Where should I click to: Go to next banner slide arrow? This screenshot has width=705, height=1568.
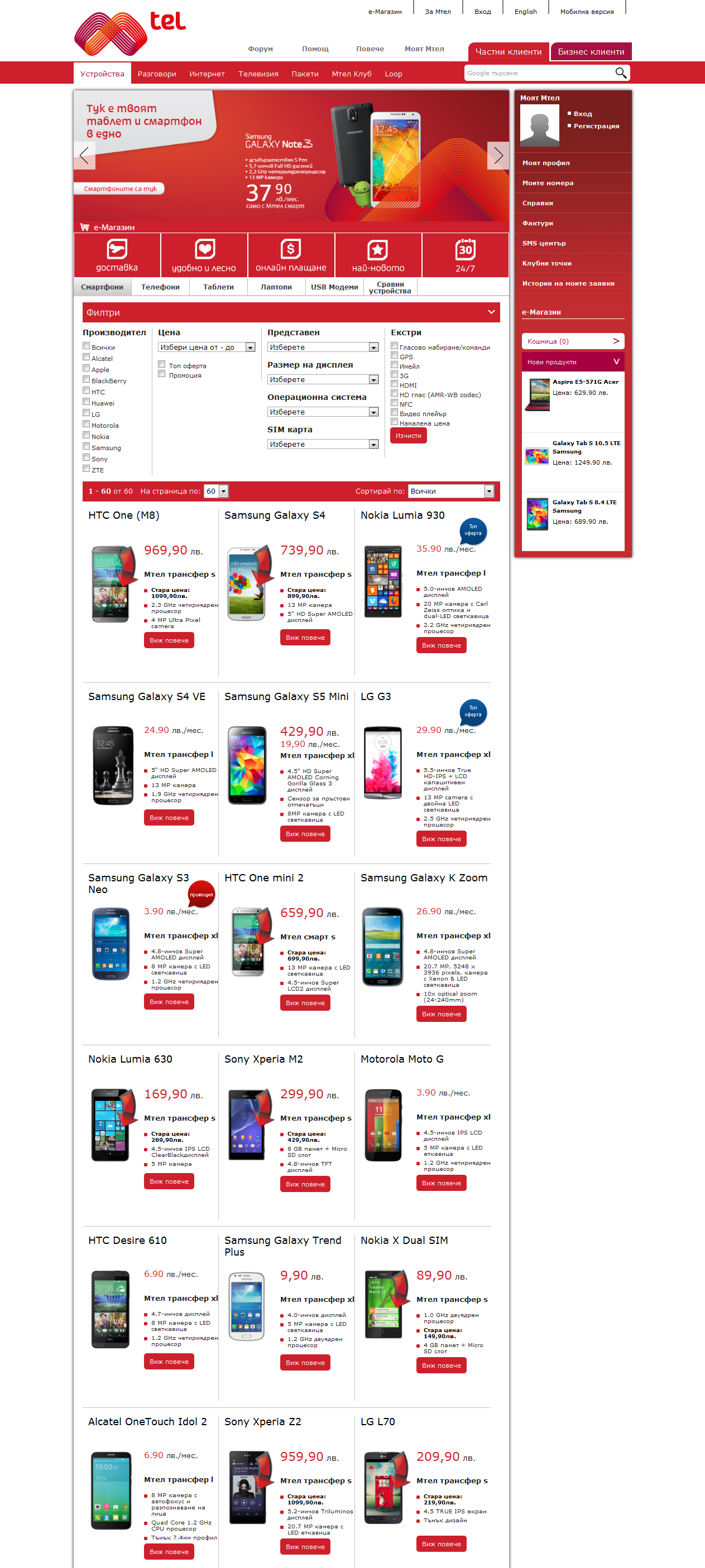coord(498,156)
